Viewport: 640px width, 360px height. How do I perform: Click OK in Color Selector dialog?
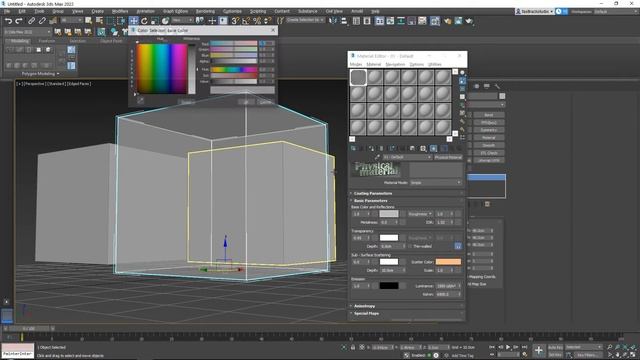click(x=246, y=102)
